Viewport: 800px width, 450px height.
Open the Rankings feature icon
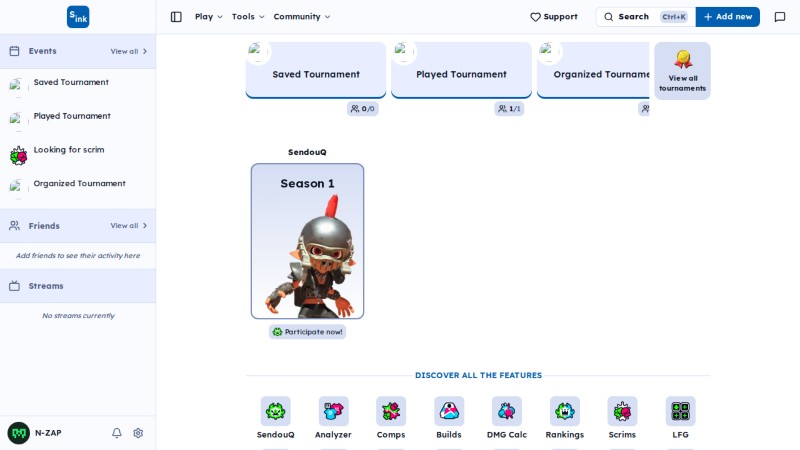click(565, 411)
